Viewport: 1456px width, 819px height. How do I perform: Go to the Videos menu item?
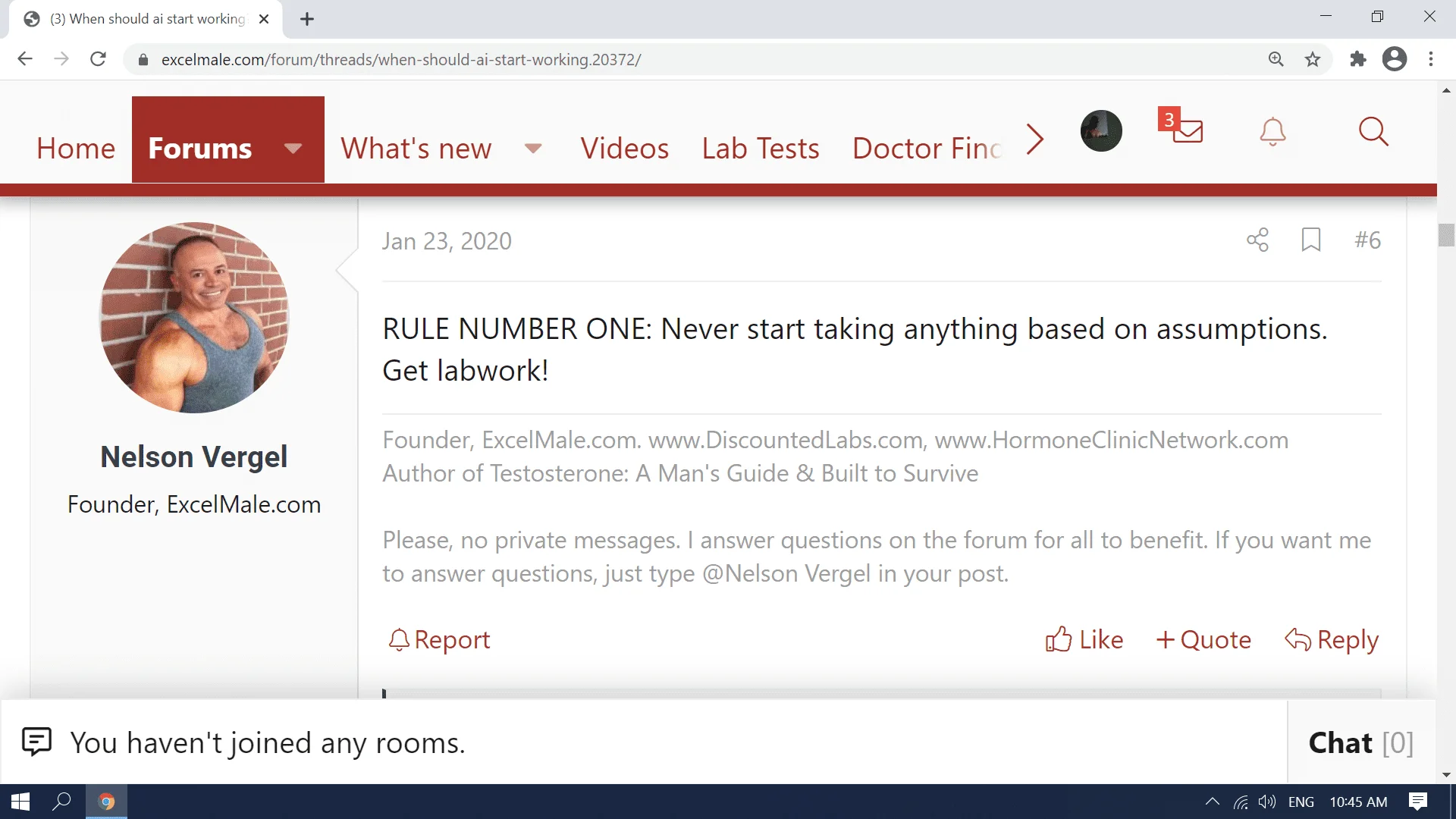(x=624, y=148)
